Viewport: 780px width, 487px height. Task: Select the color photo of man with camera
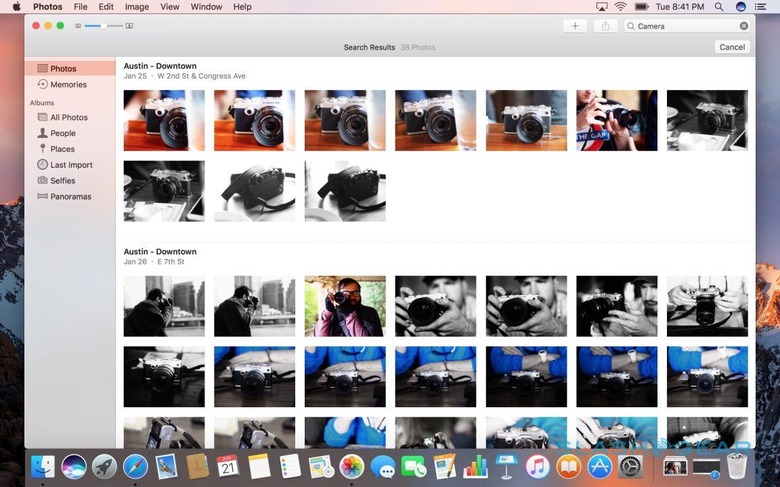[345, 306]
